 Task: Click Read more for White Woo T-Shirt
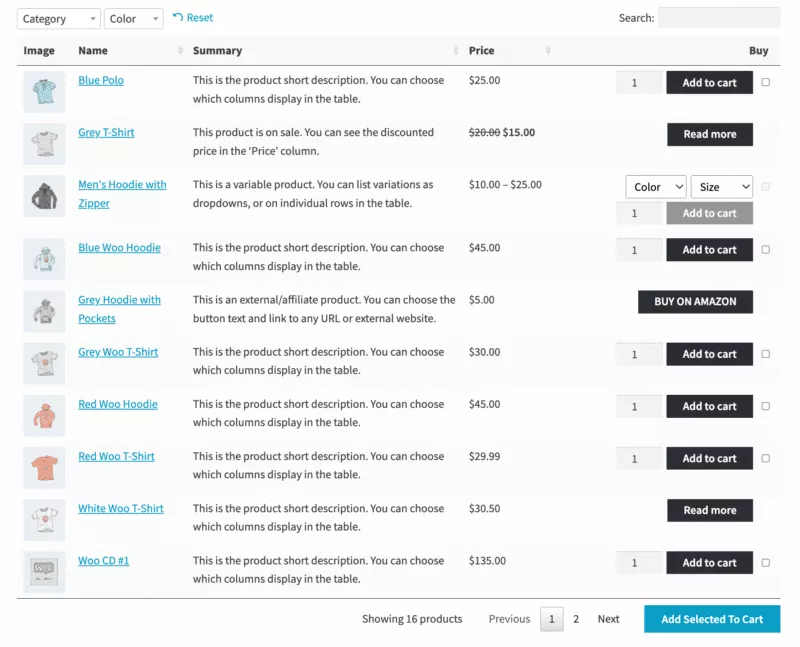click(710, 510)
